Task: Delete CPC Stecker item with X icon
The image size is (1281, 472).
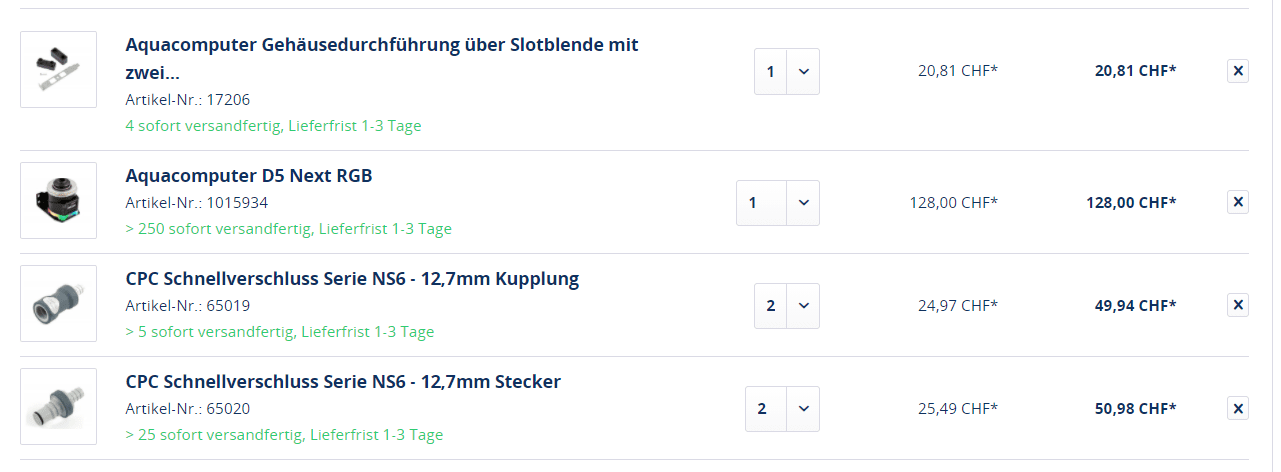Action: (x=1237, y=408)
